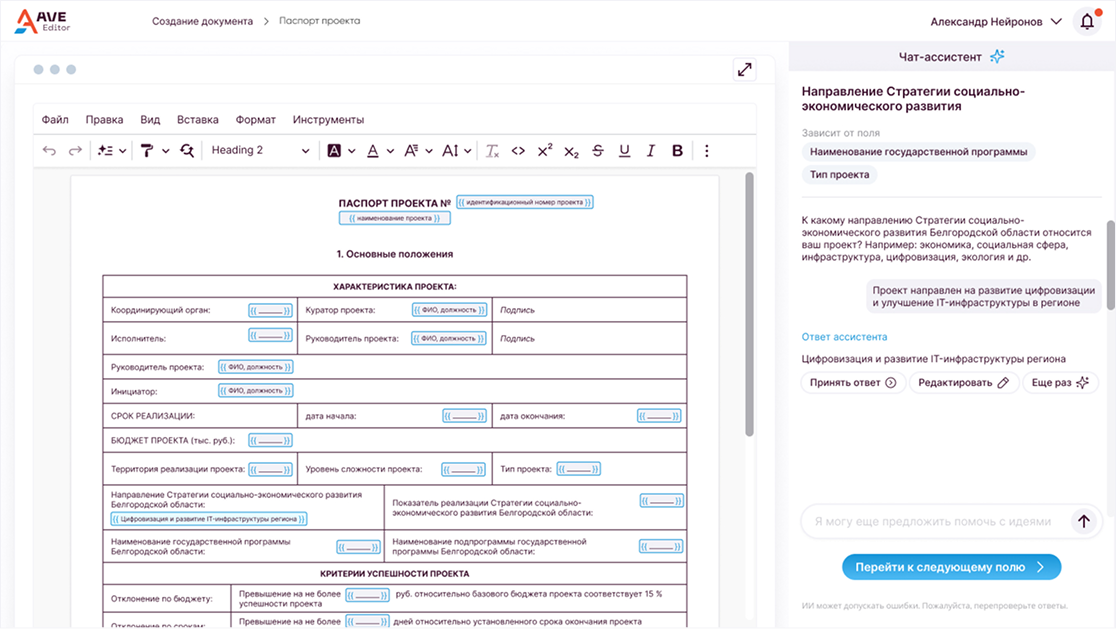Insert code with the angle brackets icon
Screen dimensions: 1116x629
518,151
